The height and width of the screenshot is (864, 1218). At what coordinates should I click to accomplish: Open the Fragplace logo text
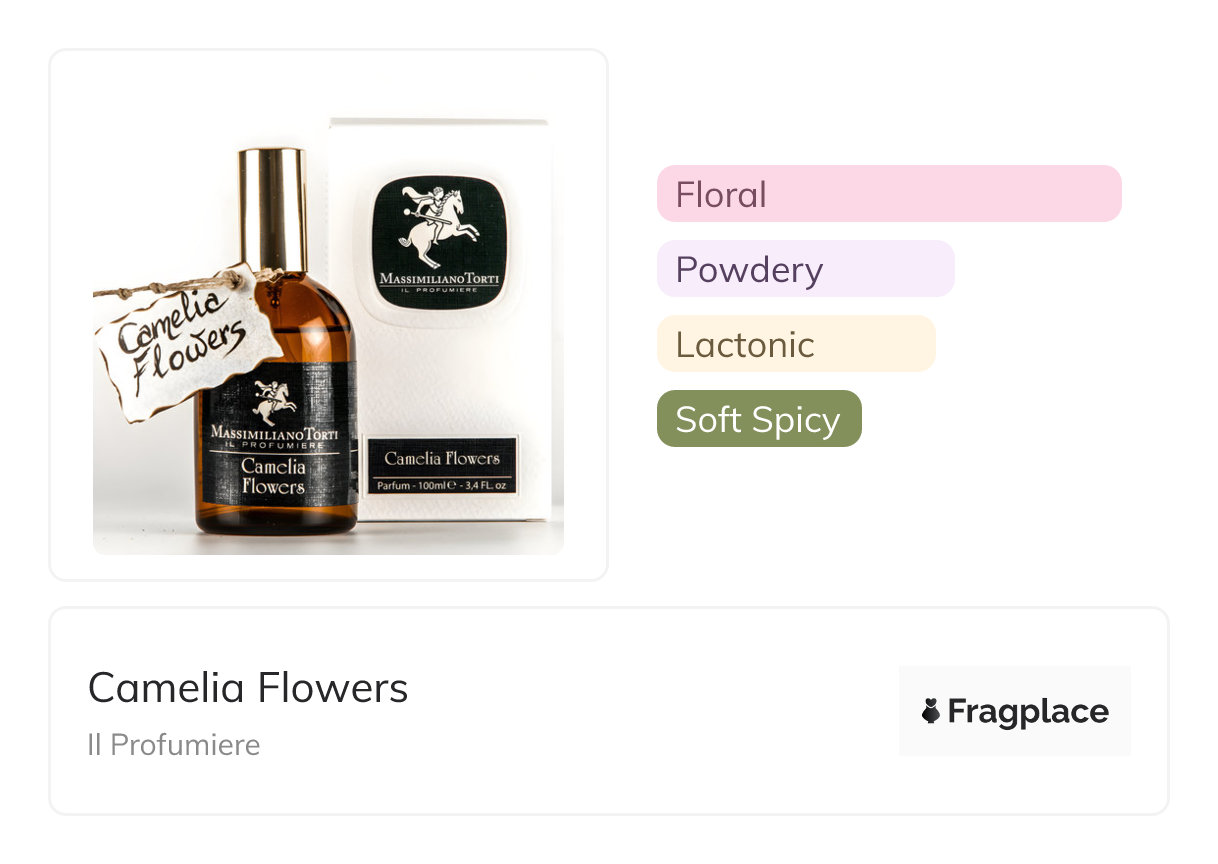pyautogui.click(x=1027, y=711)
